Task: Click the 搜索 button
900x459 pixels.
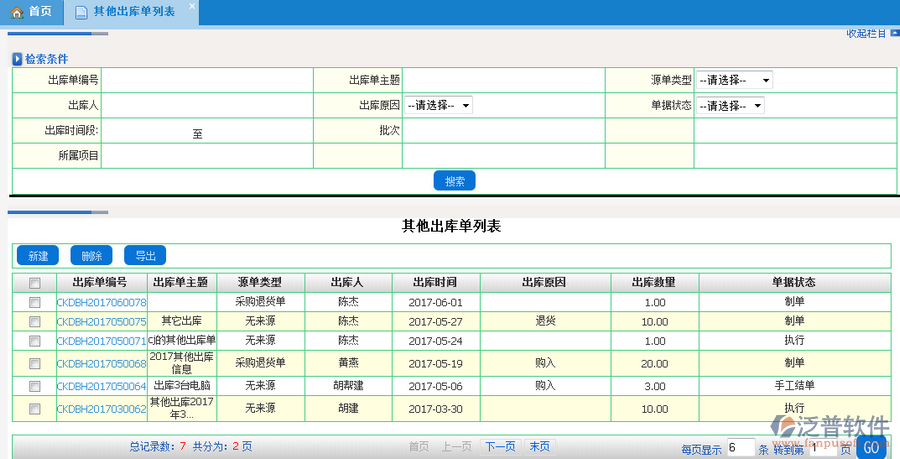Action: pyautogui.click(x=454, y=181)
